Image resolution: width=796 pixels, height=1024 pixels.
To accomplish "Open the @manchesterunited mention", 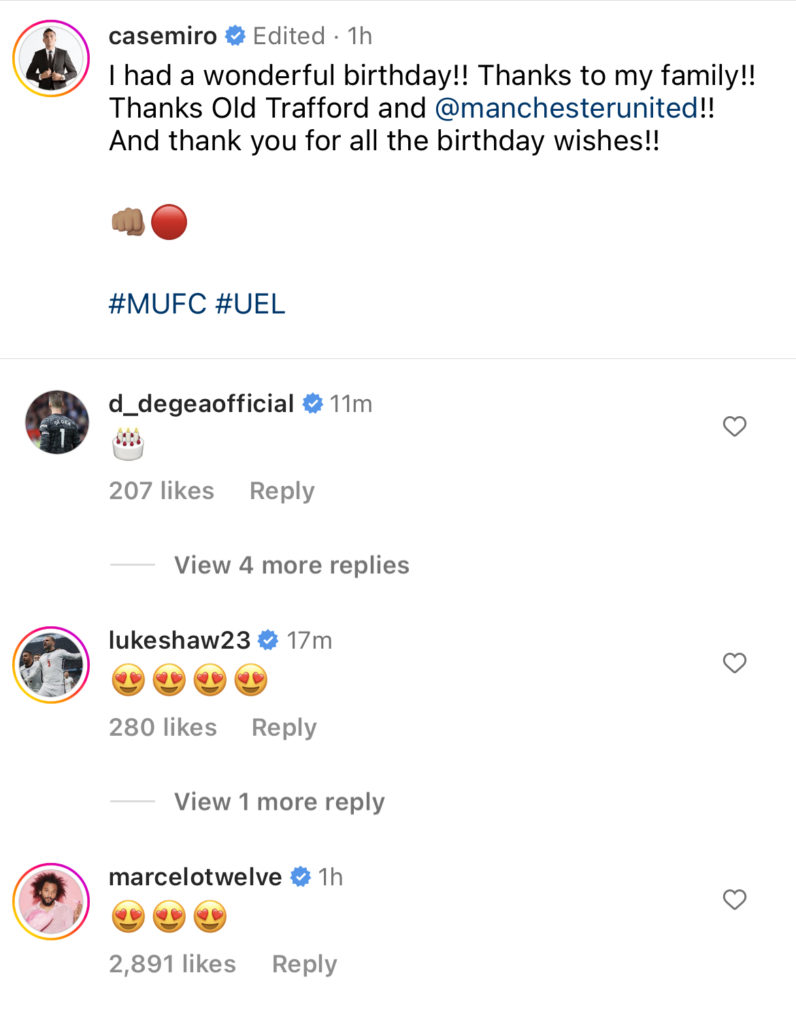I will 566,108.
